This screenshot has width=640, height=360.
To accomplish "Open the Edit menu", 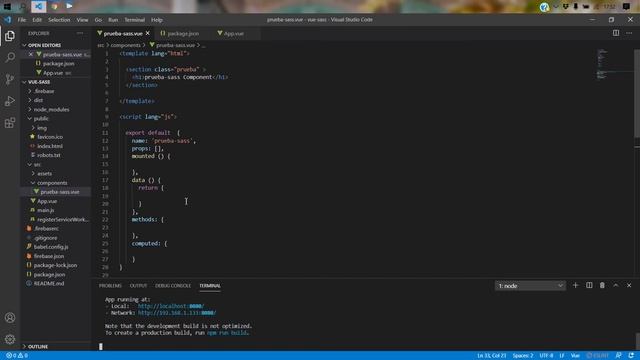I will (37, 20).
